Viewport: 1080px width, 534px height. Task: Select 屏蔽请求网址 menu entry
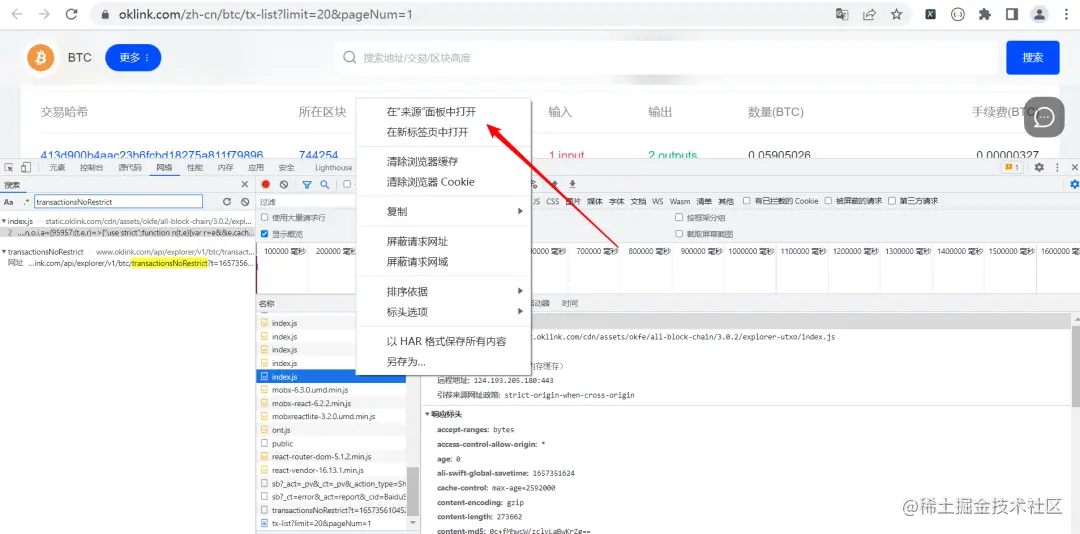pos(443,242)
